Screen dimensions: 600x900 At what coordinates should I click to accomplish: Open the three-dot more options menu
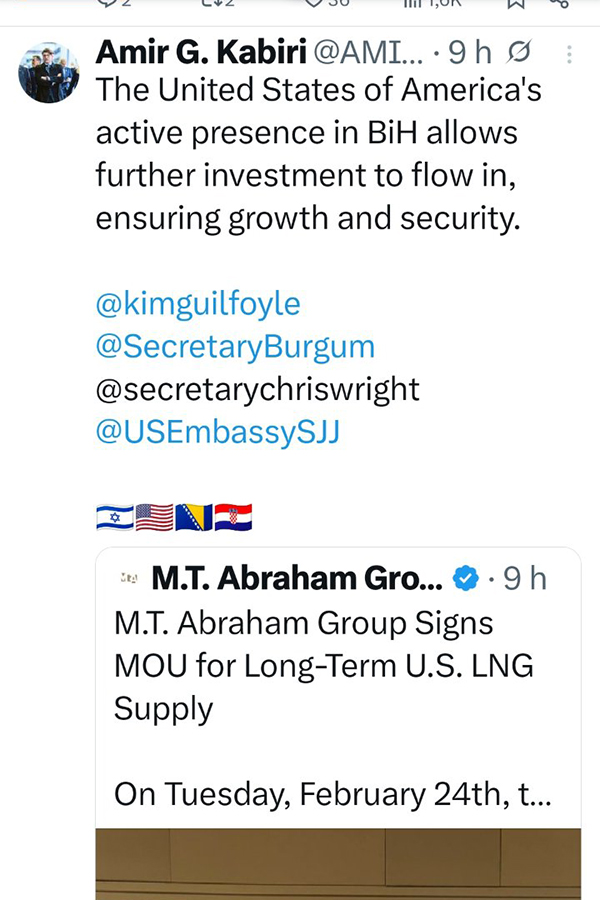coord(569,55)
